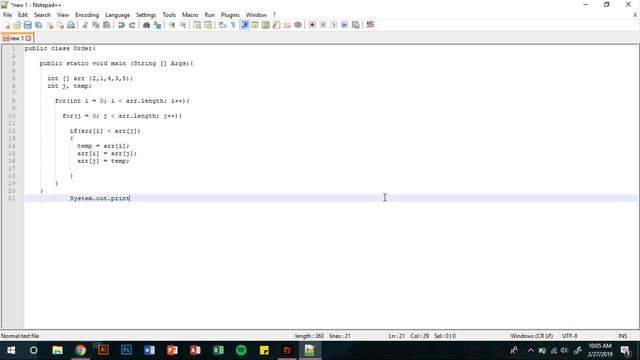The image size is (640, 360).
Task: Open the Plugins menu
Action: pyautogui.click(x=230, y=15)
